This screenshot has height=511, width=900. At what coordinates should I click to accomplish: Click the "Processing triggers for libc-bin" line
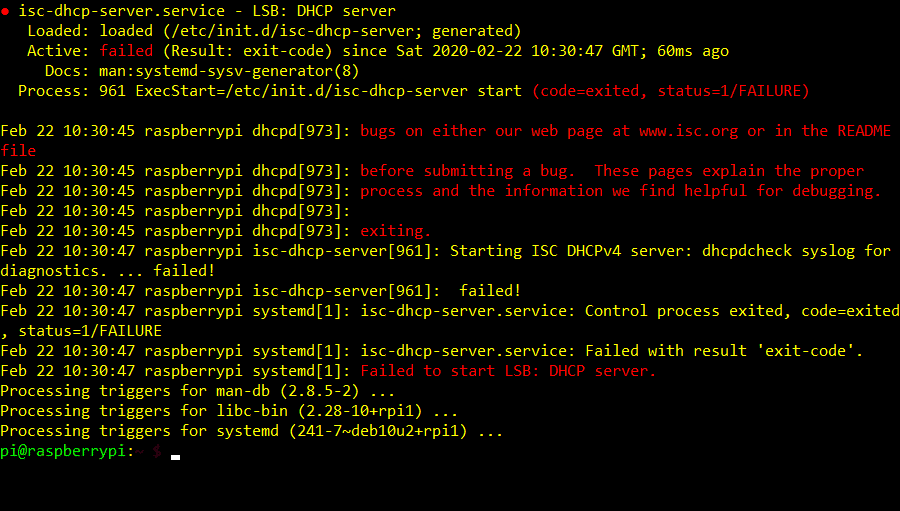230,411
